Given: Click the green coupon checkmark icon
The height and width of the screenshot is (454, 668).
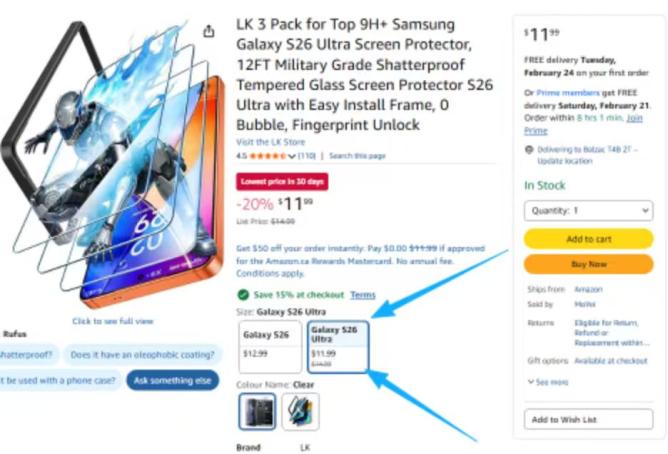Looking at the screenshot, I should point(243,295).
